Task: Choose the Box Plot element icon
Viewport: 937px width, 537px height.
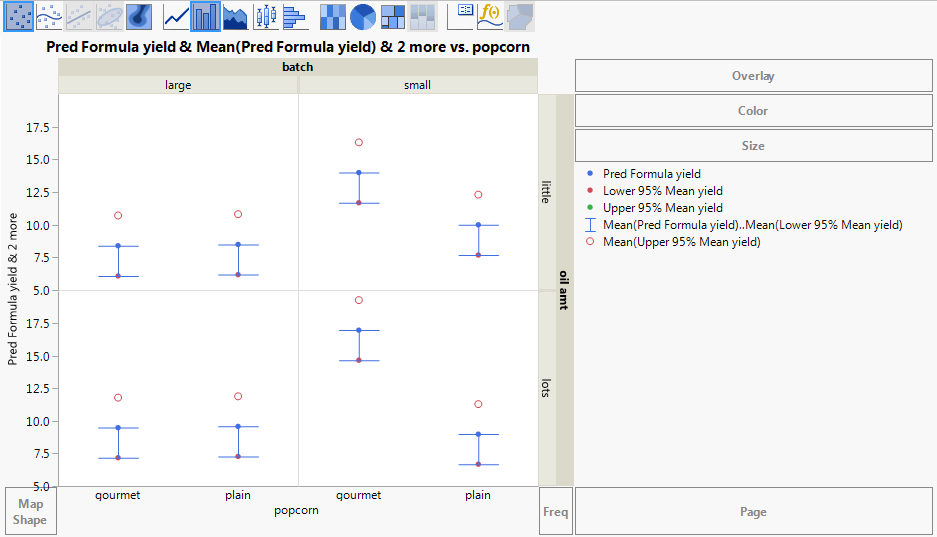Action: click(x=265, y=16)
